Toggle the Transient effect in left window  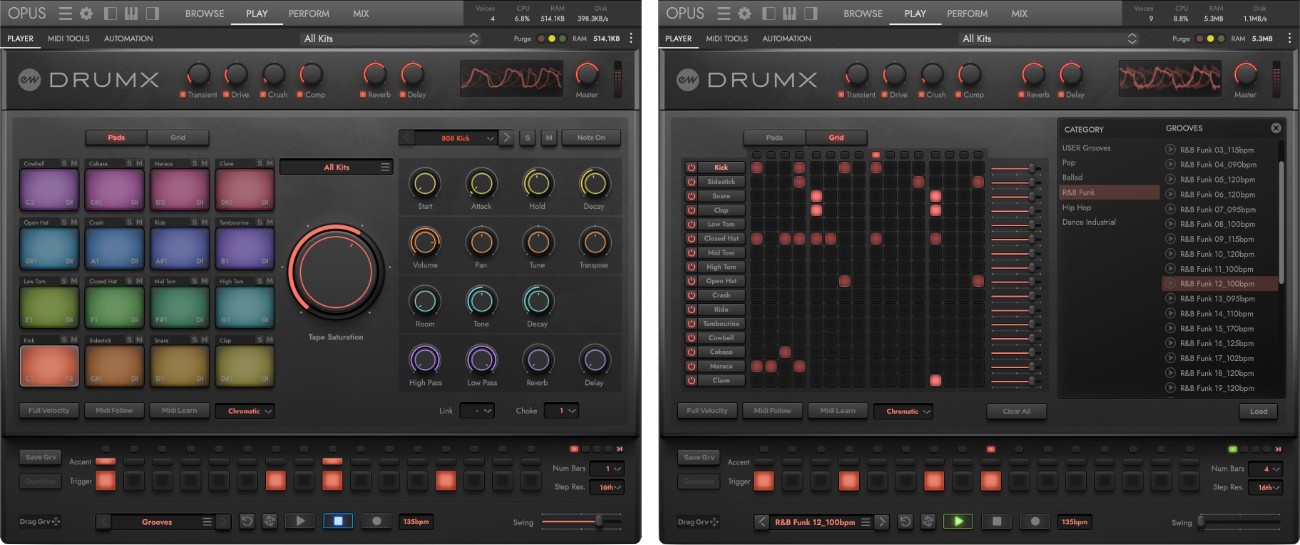(183, 95)
